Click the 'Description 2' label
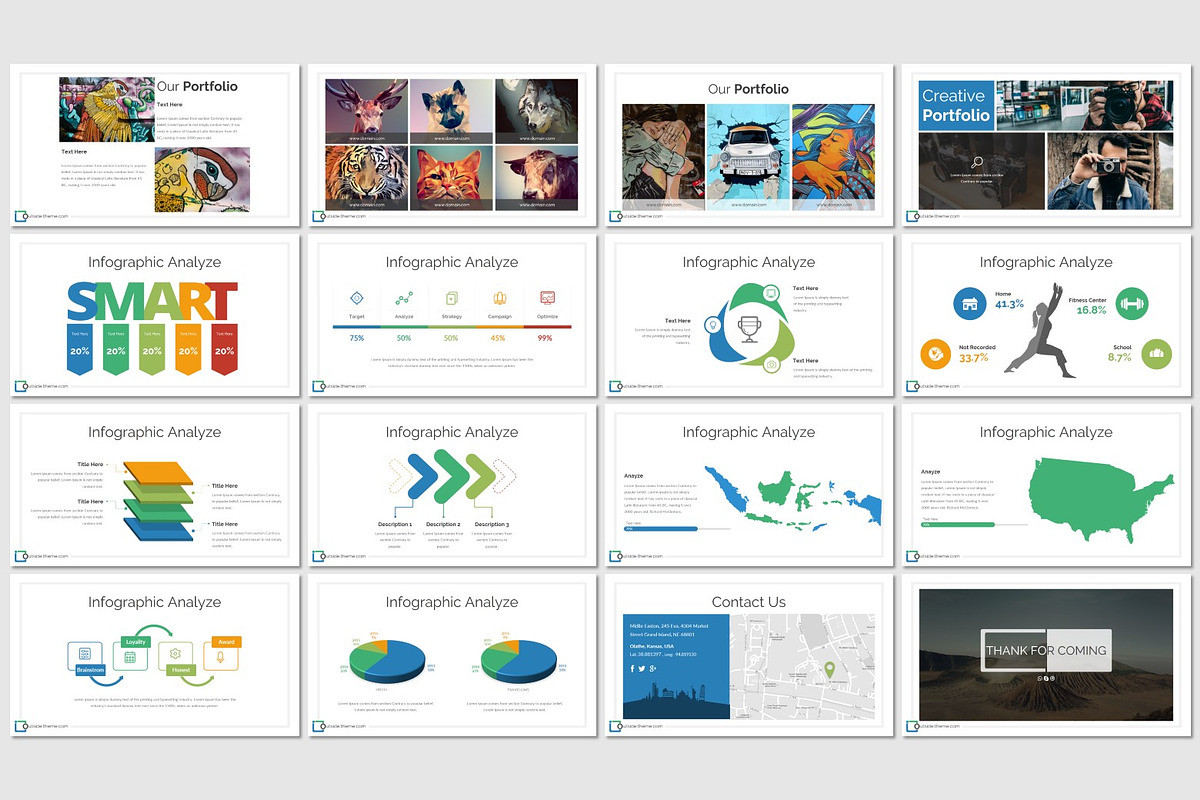 click(x=443, y=524)
